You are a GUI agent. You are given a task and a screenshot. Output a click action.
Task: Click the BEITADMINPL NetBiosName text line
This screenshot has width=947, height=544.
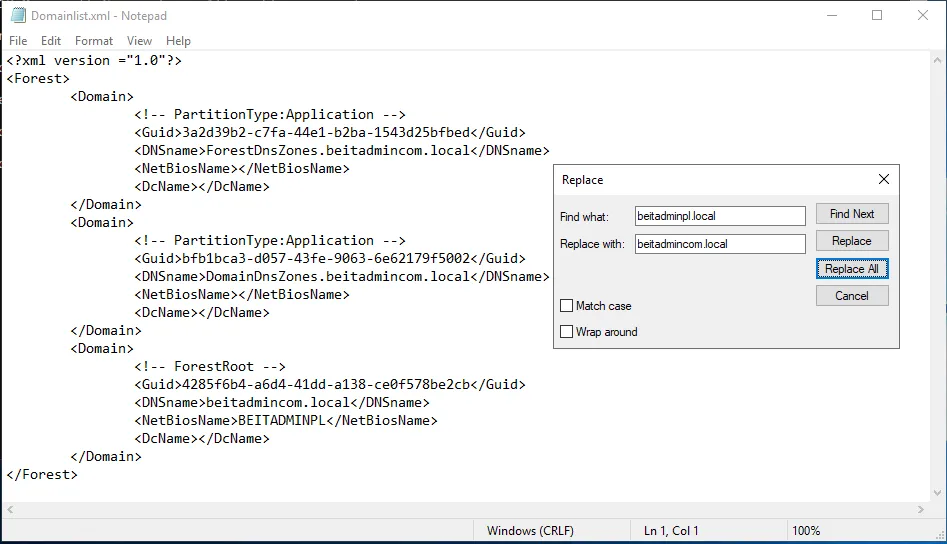click(285, 421)
